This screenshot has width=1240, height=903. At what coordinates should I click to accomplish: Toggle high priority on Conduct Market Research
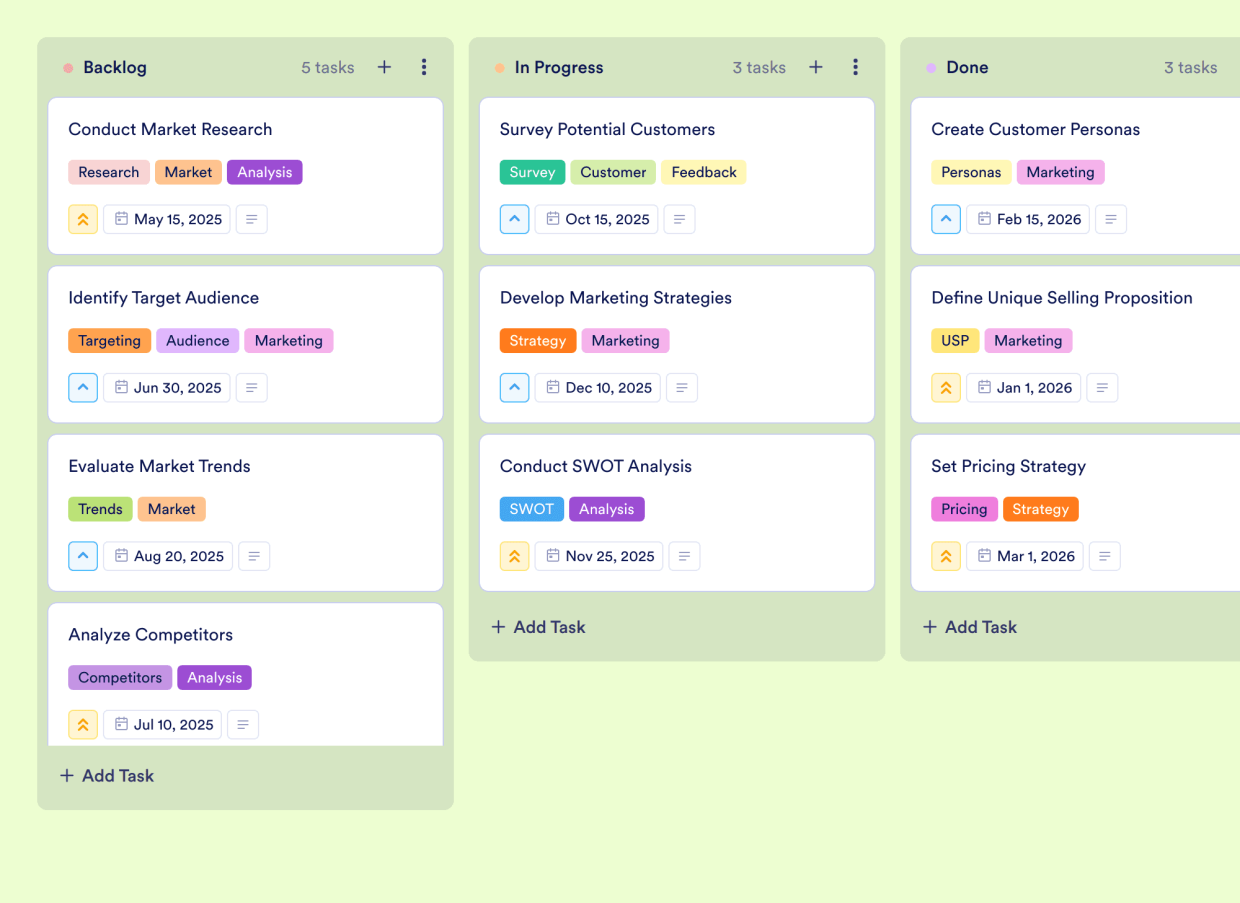point(83,219)
